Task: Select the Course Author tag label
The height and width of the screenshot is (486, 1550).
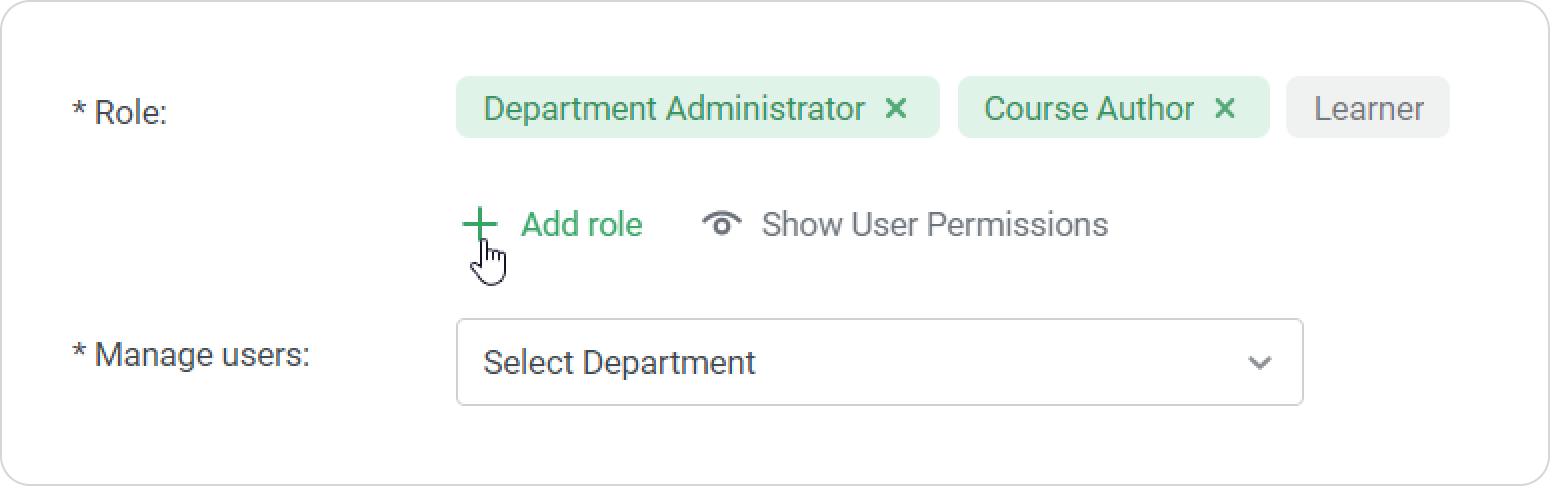Action: coord(1088,108)
